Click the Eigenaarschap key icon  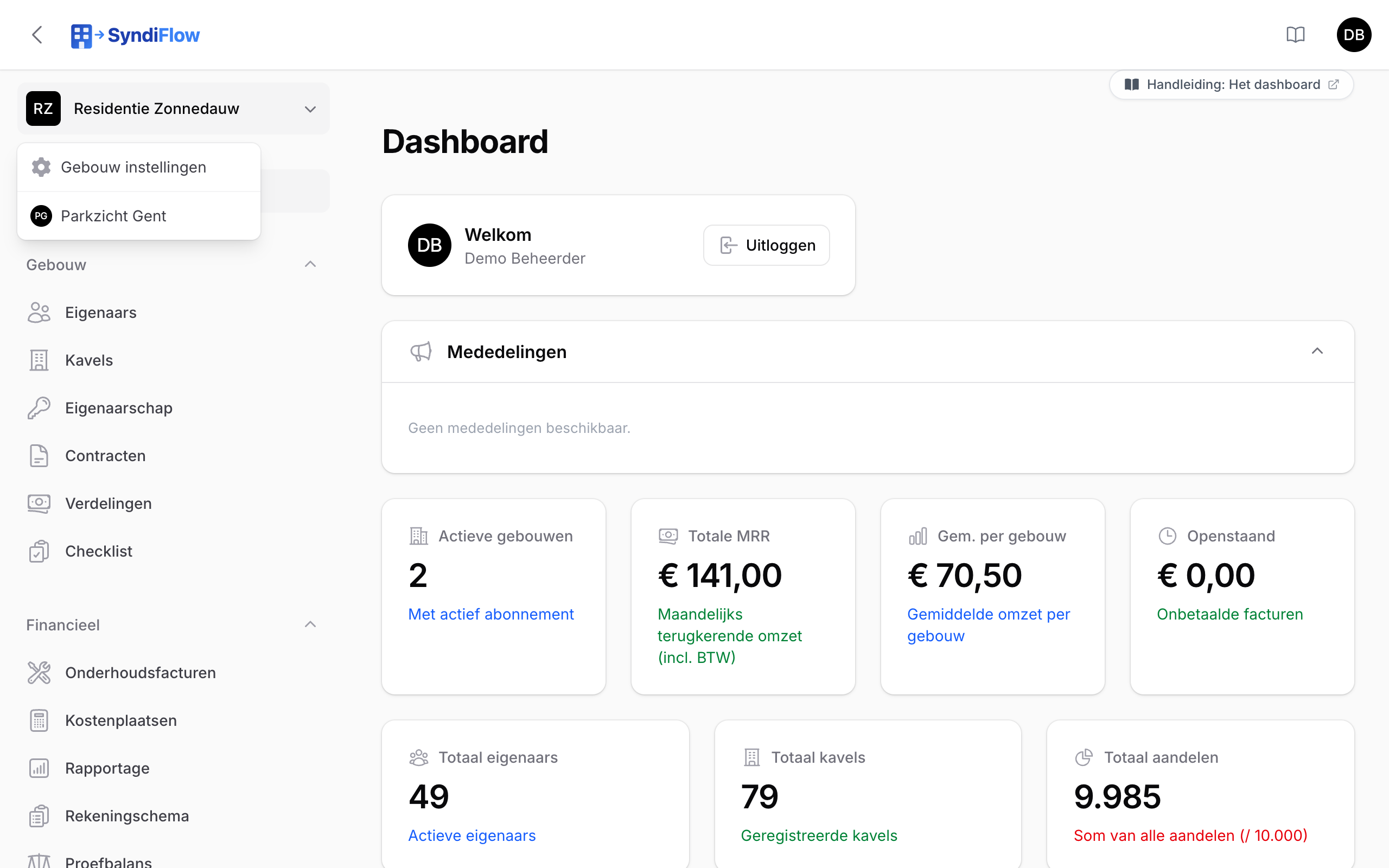(x=39, y=408)
